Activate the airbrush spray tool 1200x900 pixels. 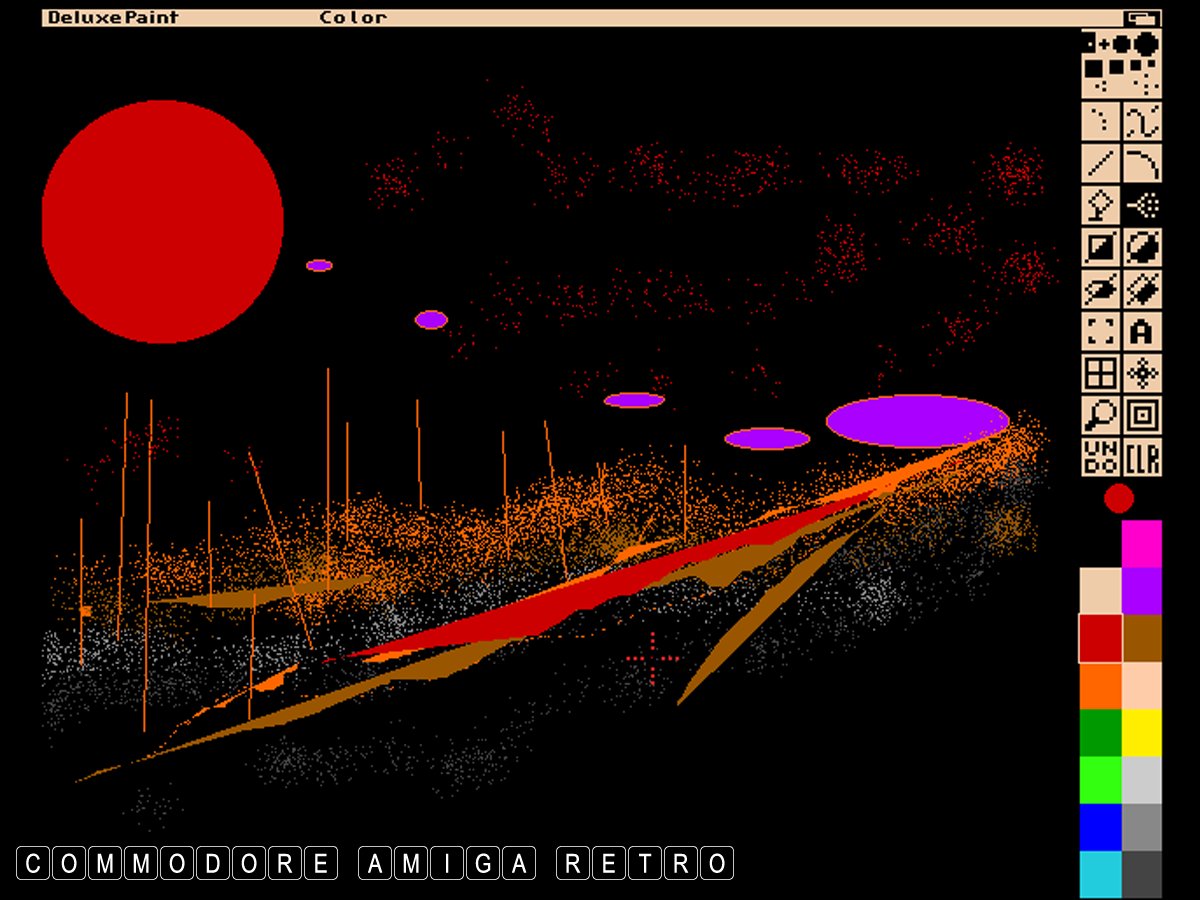1142,206
